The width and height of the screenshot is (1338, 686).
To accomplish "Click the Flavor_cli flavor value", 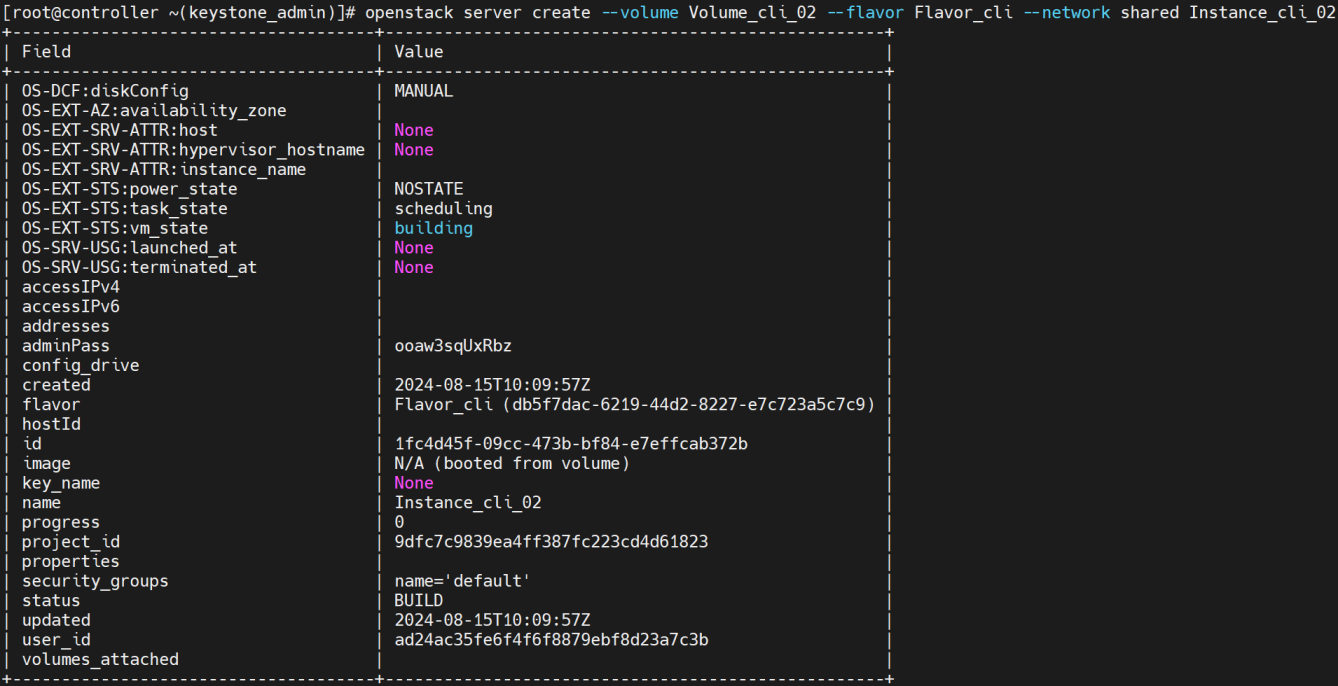I will (635, 405).
